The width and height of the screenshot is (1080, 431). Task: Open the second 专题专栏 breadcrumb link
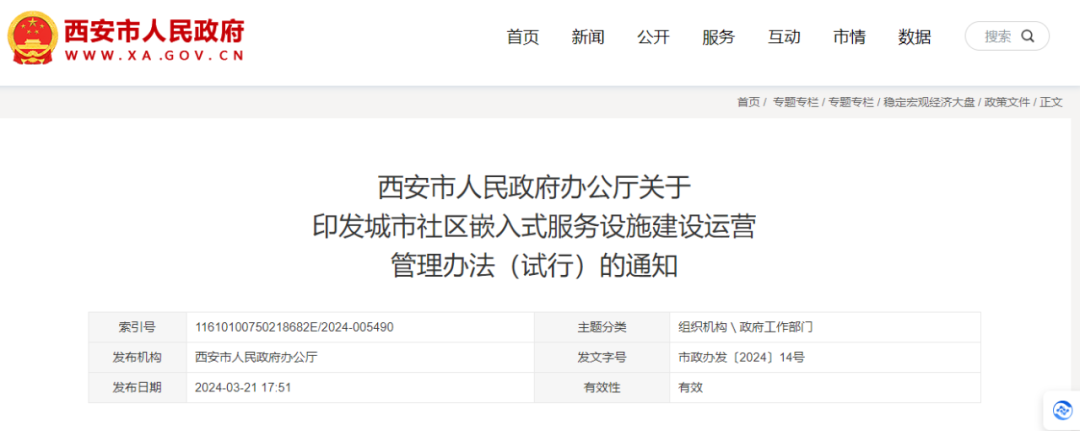click(851, 102)
